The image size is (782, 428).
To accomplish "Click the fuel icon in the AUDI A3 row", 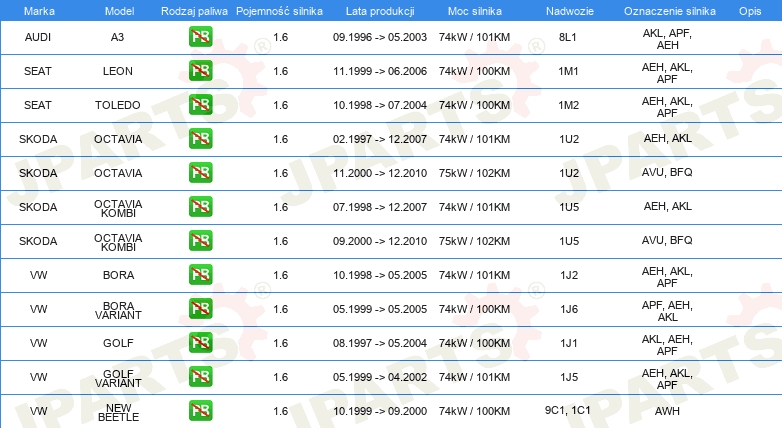I will coord(200,37).
